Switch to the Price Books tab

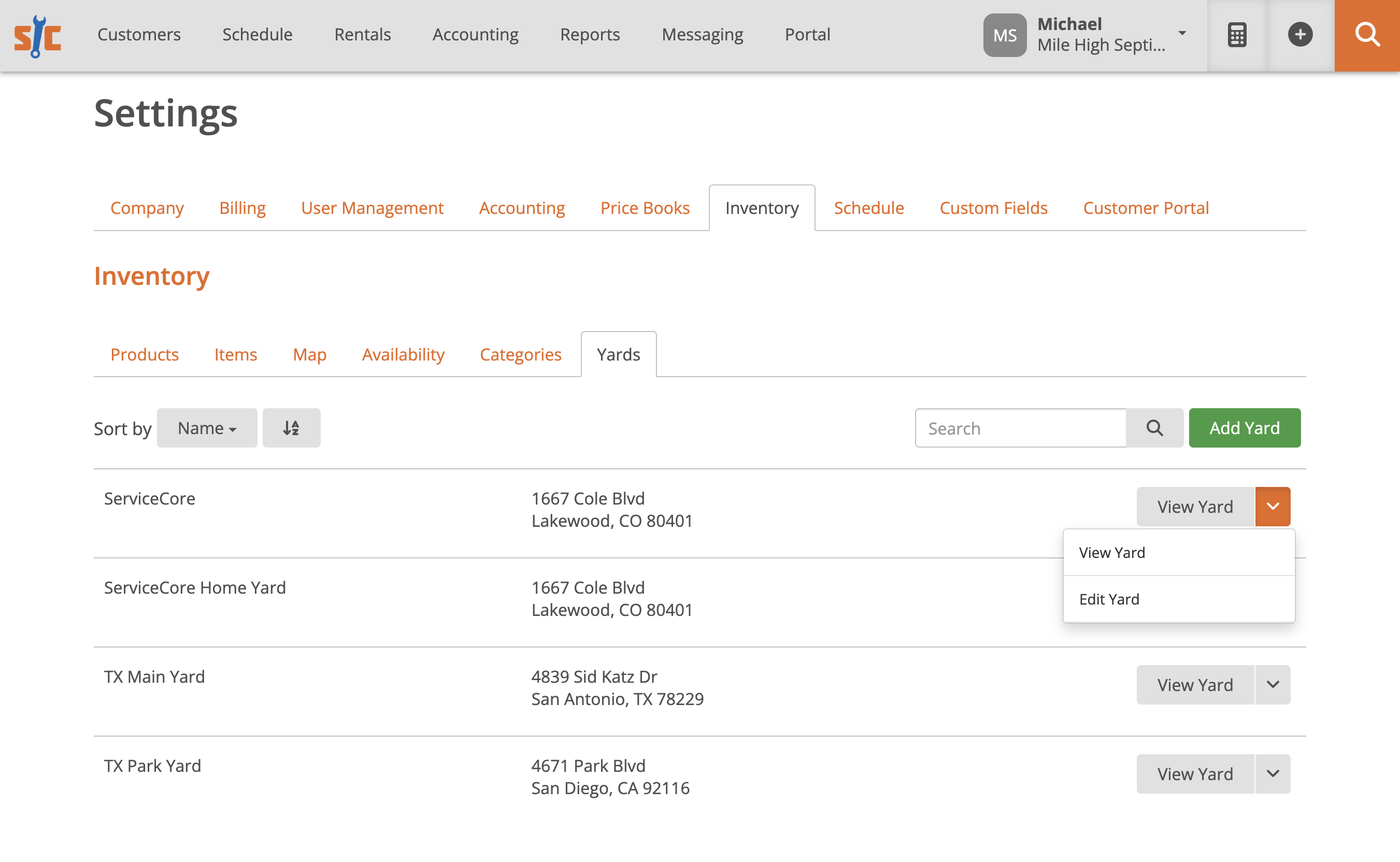click(645, 208)
